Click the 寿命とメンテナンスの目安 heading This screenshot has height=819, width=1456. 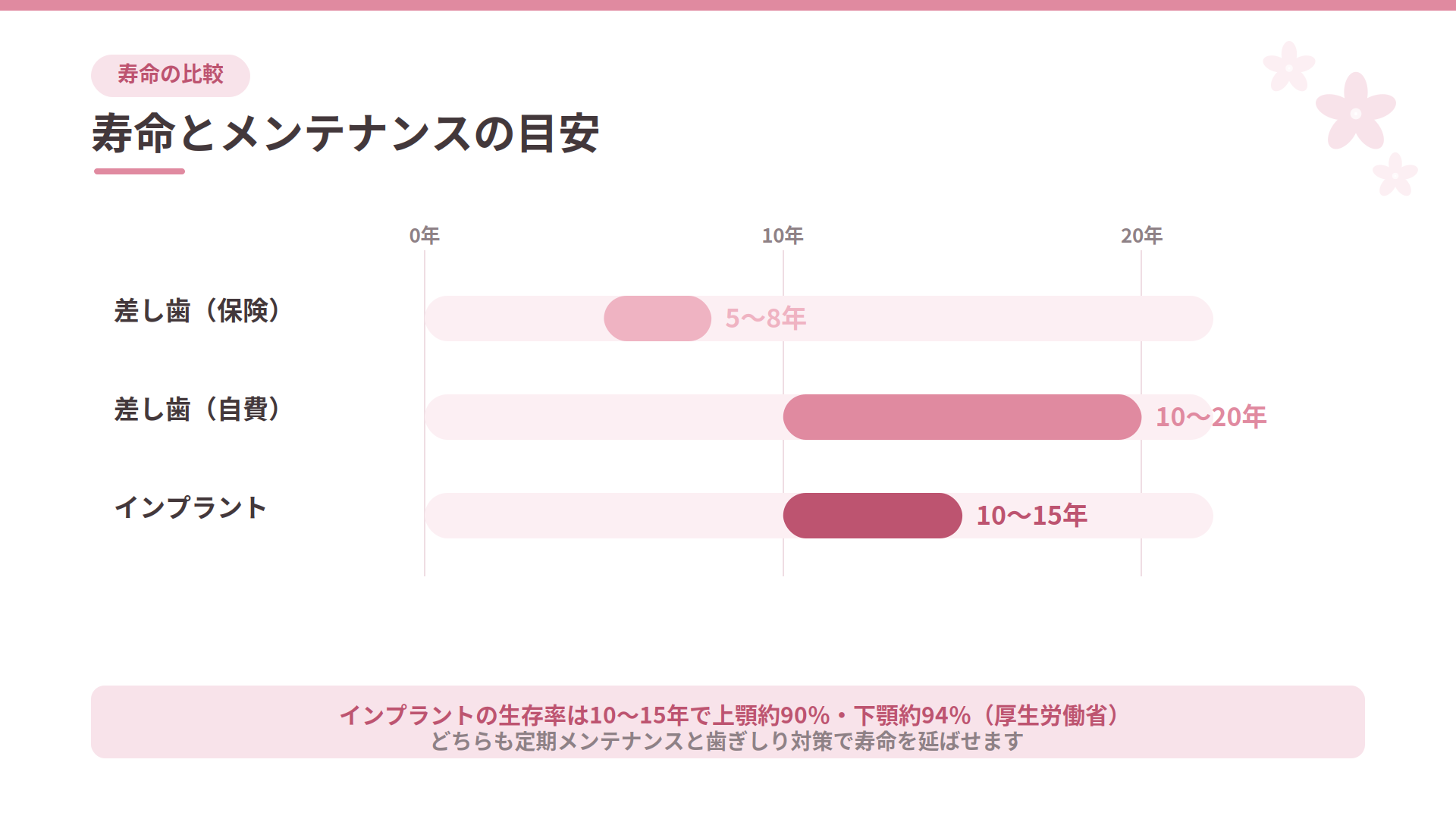pos(346,133)
